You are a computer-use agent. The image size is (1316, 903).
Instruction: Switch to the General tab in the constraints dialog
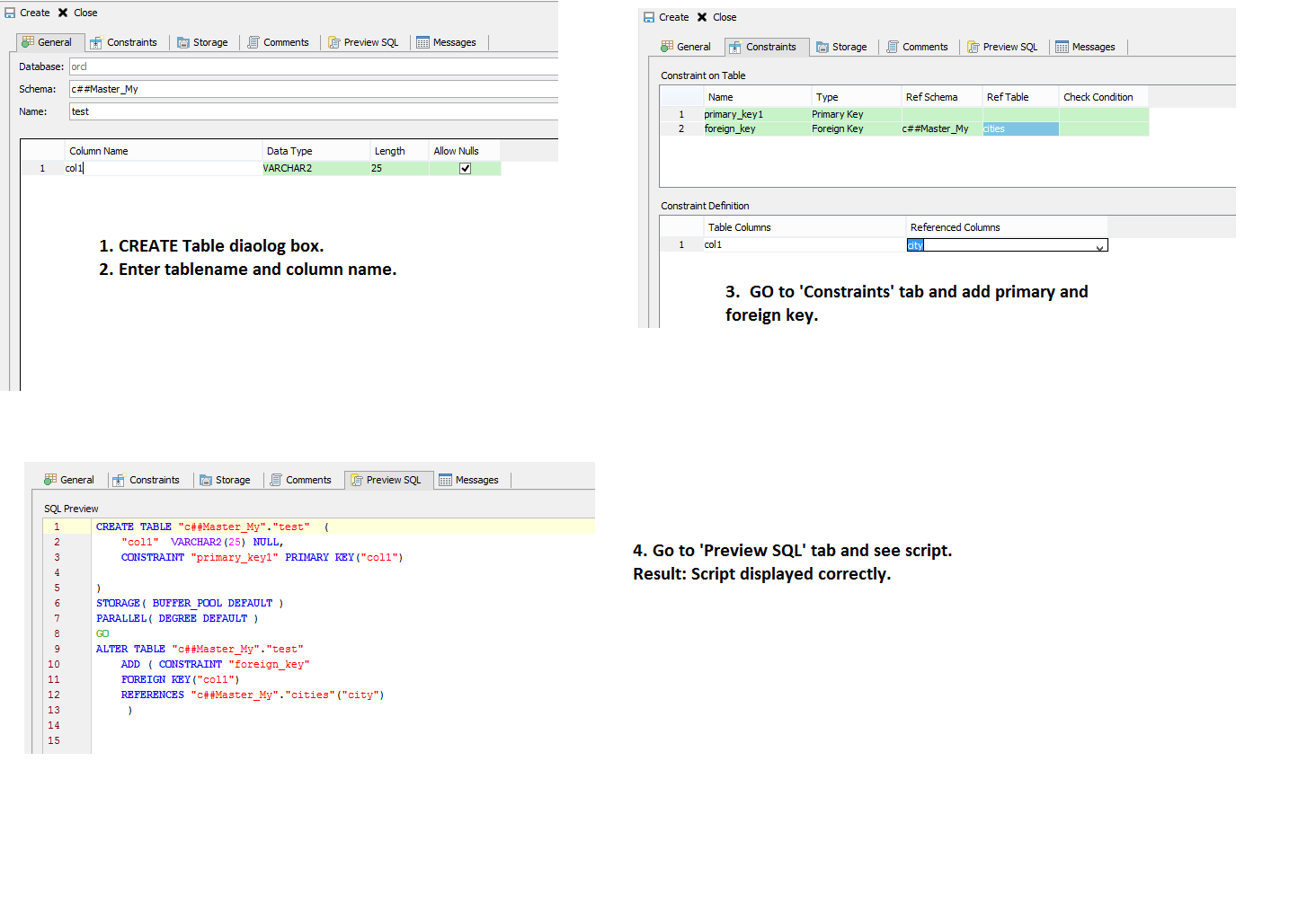pyautogui.click(x=688, y=46)
